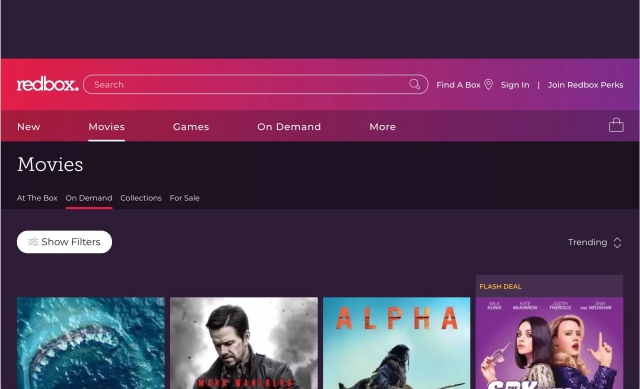Open the shopping bag cart icon
640x389 pixels.
[x=616, y=125]
